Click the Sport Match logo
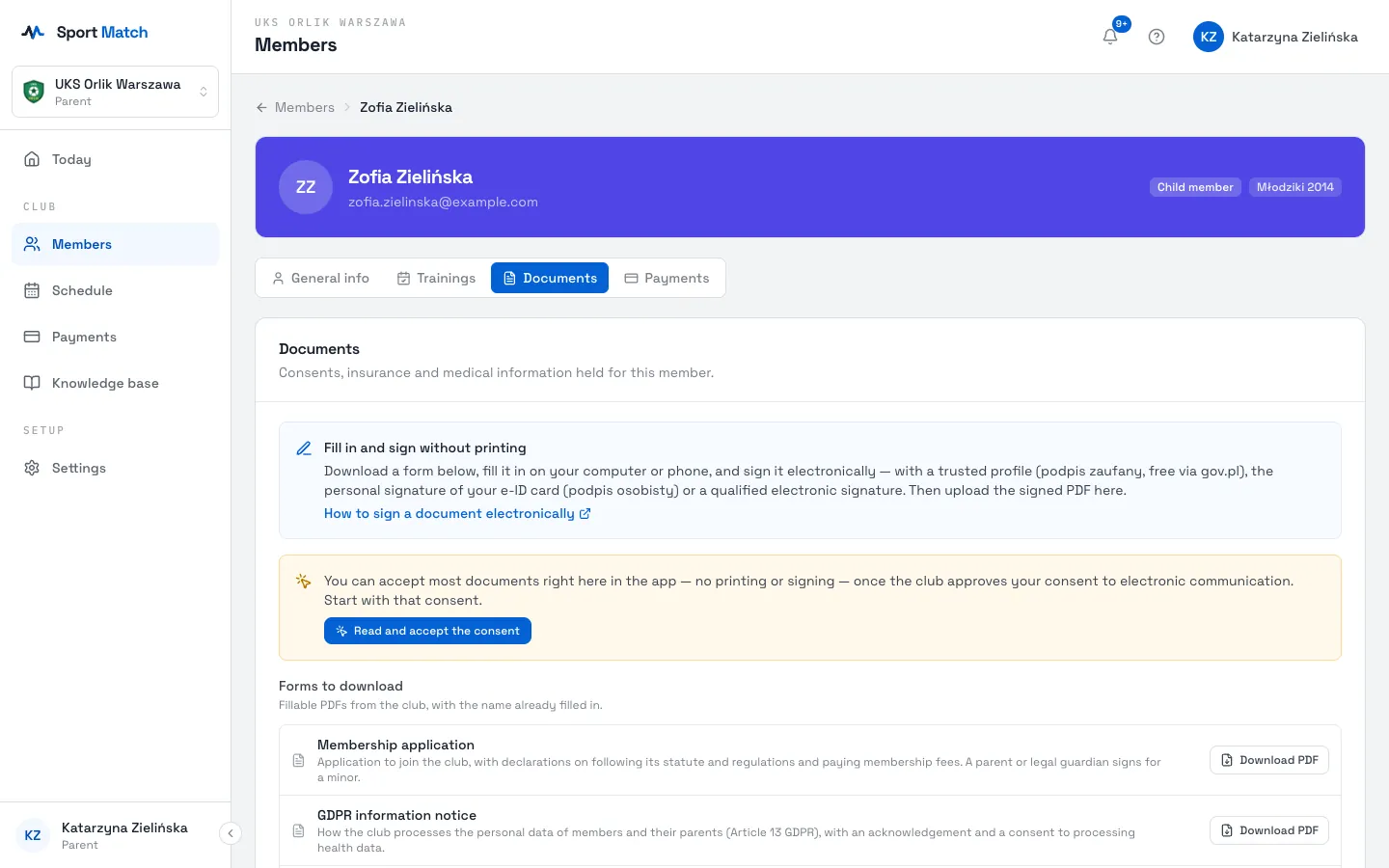This screenshot has height=868, width=1389. [85, 32]
